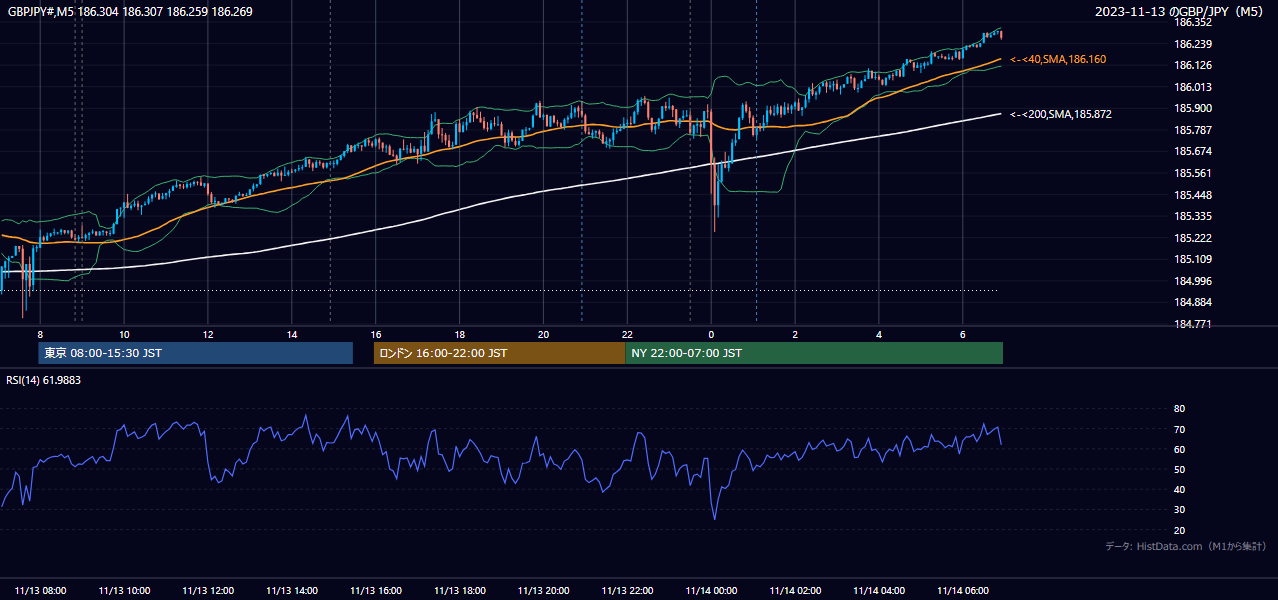Click the 11/13 22:00 date label
This screenshot has height=600, width=1278.
pyautogui.click(x=628, y=591)
